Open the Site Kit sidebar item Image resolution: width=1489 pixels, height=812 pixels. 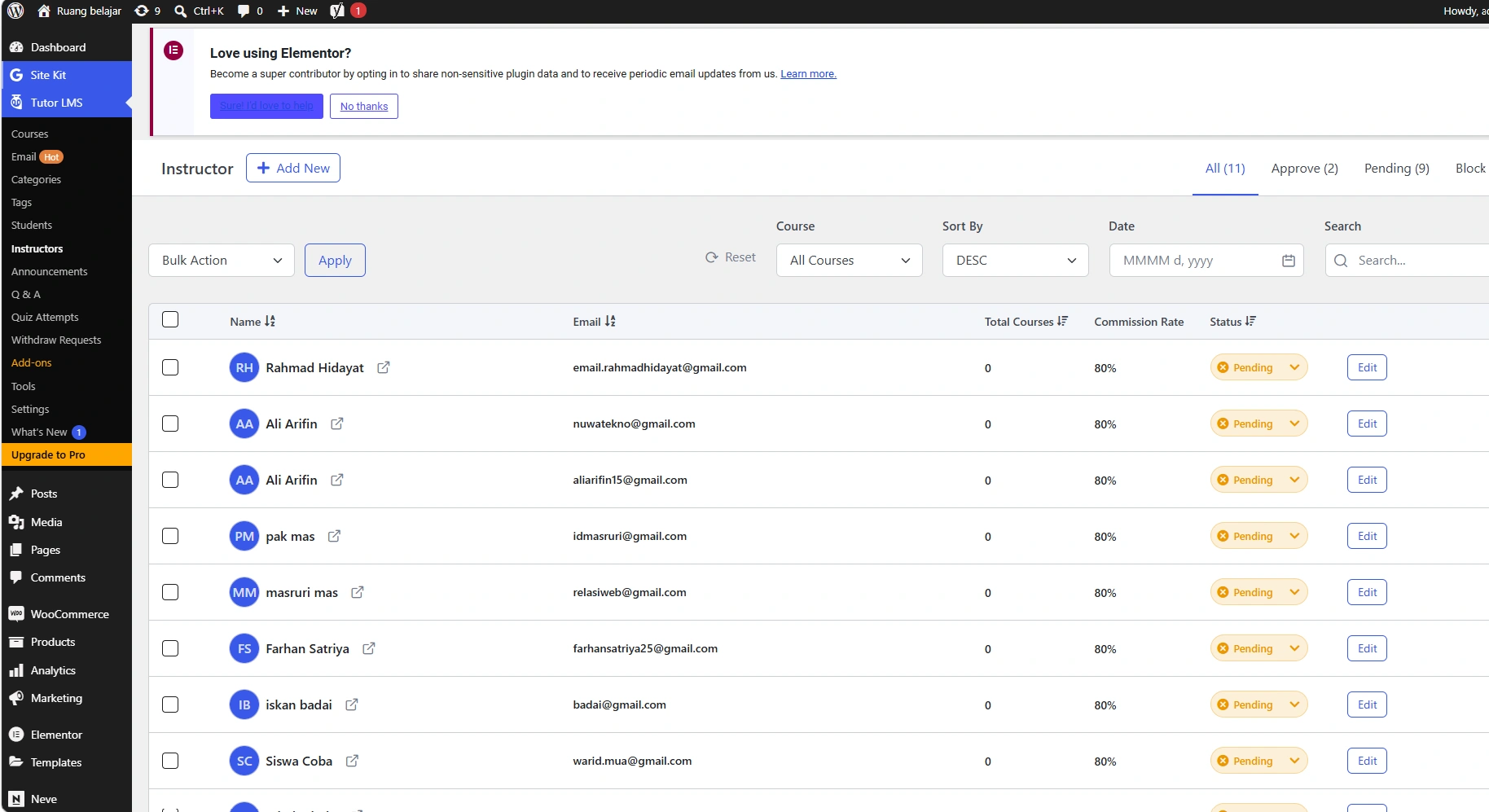pyautogui.click(x=66, y=75)
